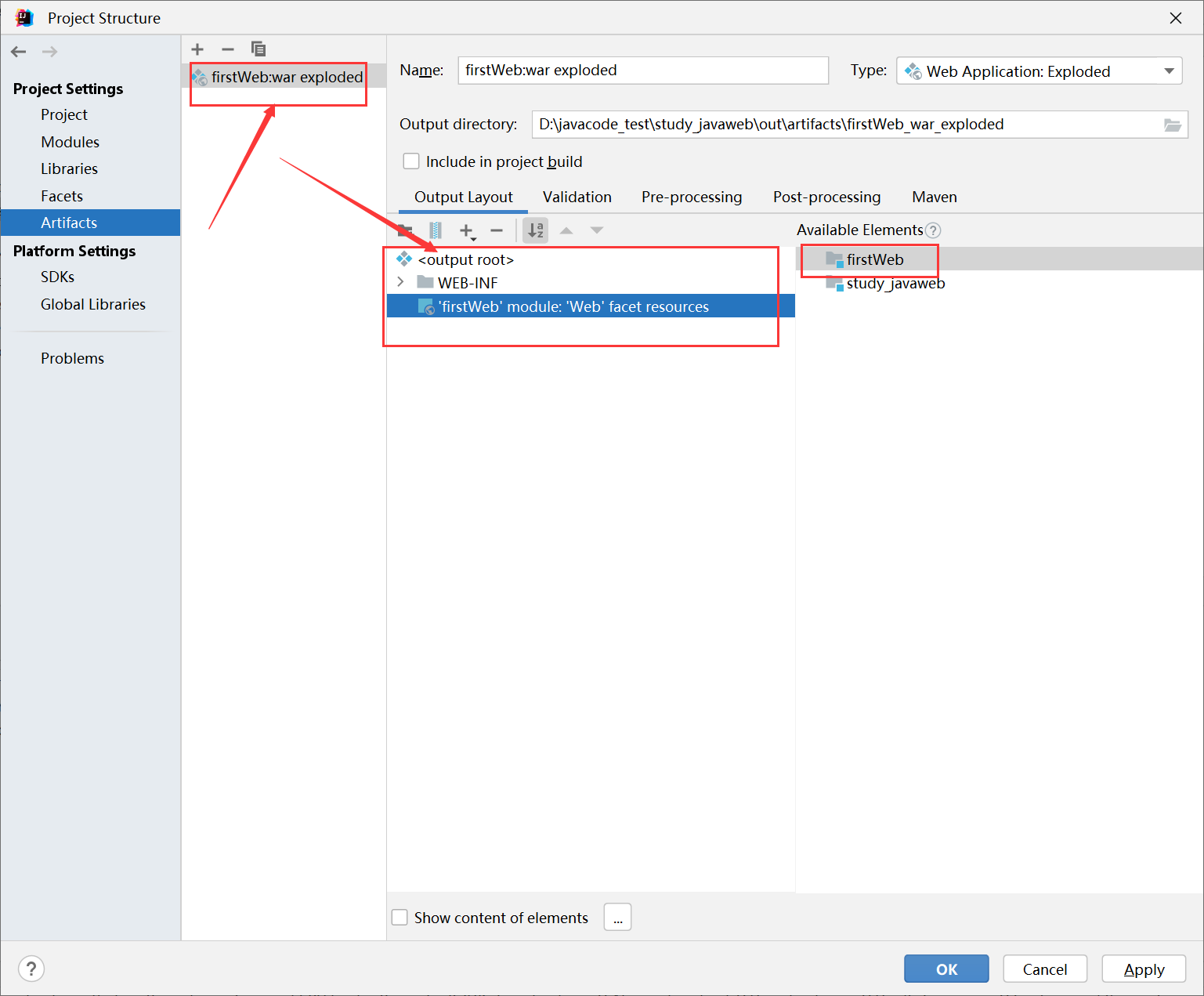Browse for output directory folder
1204x996 pixels.
(1172, 125)
